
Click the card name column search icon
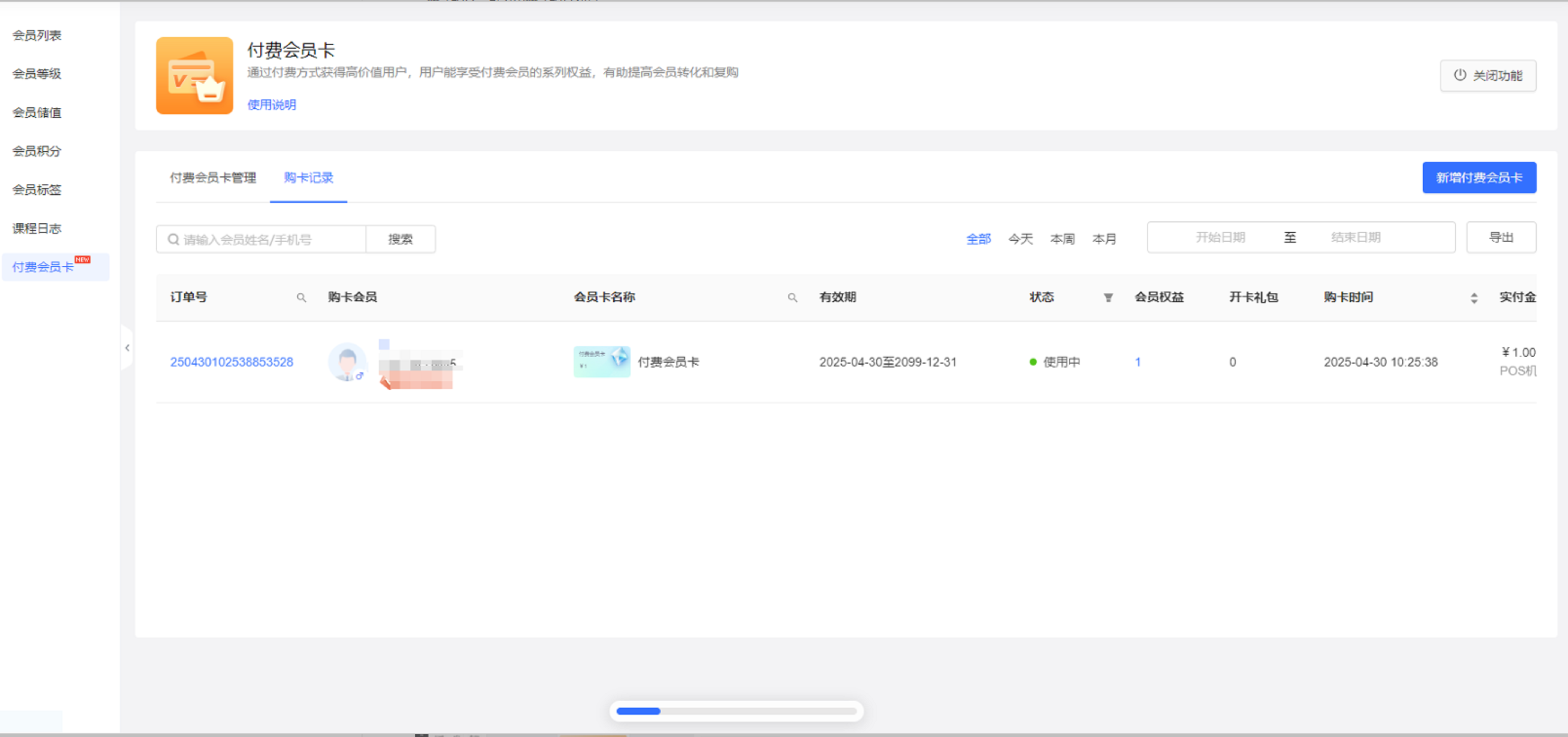792,298
